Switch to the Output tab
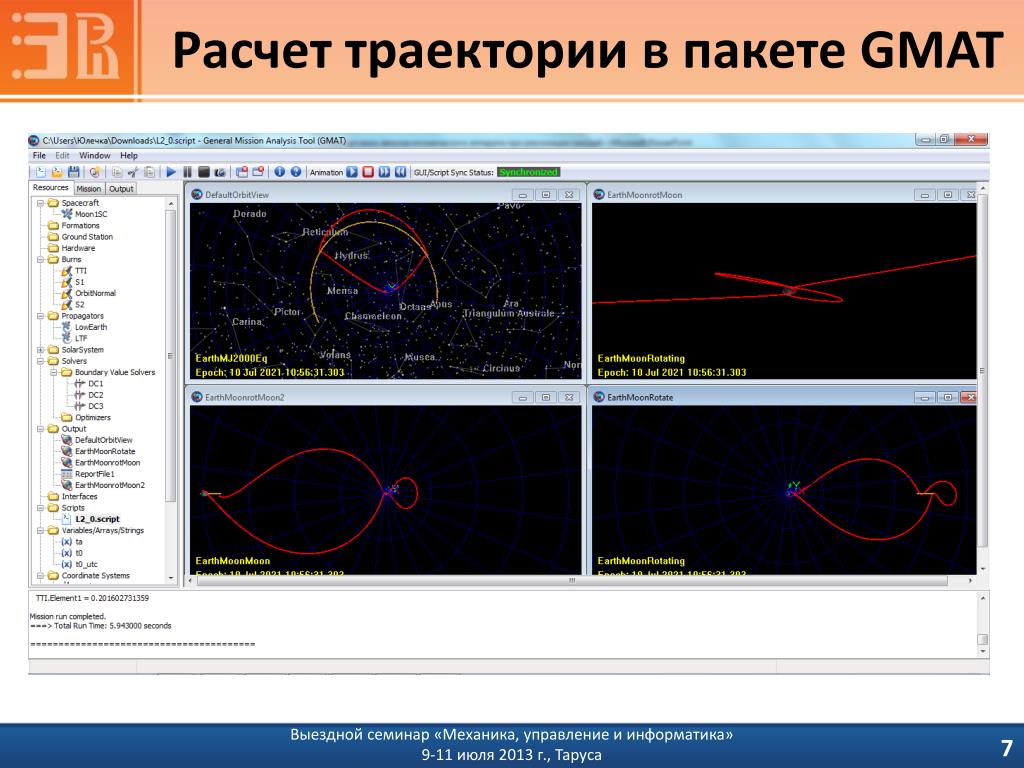The width and height of the screenshot is (1024, 768). pos(121,189)
